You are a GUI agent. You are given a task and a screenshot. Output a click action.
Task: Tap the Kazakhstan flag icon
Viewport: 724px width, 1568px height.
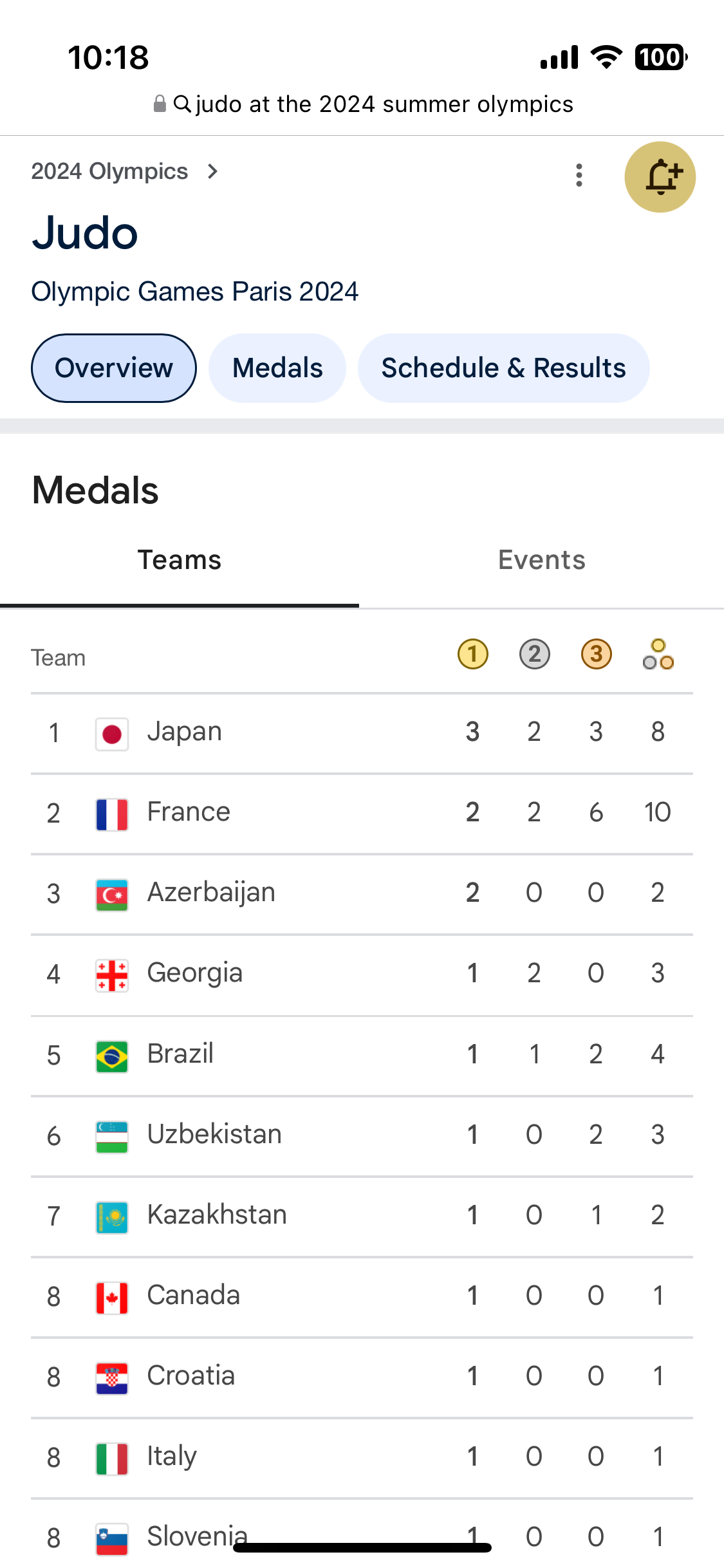click(x=112, y=1217)
